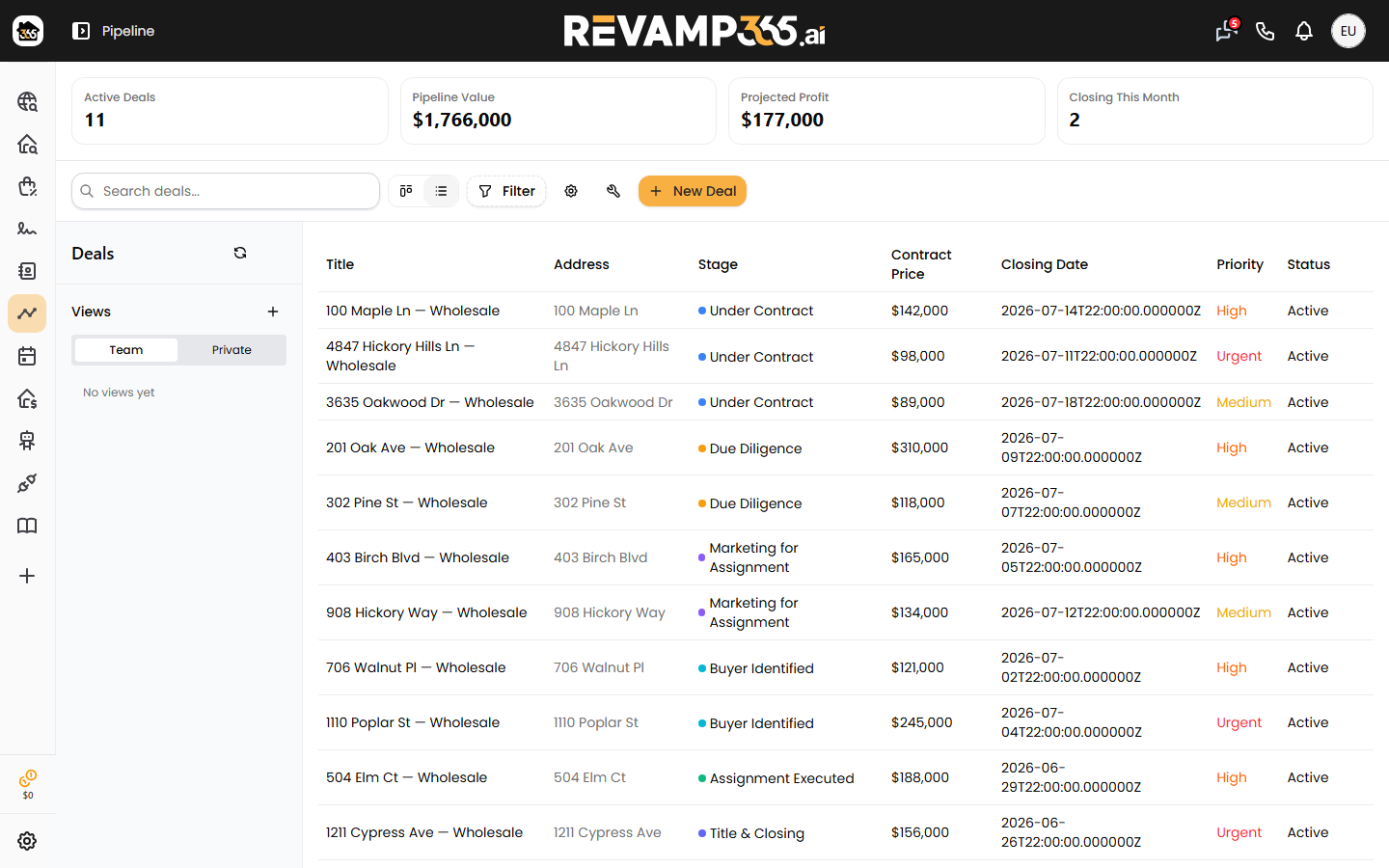1389x868 pixels.
Task: Open deal '706 Walnut Pl — Wholesale'
Action: [416, 667]
